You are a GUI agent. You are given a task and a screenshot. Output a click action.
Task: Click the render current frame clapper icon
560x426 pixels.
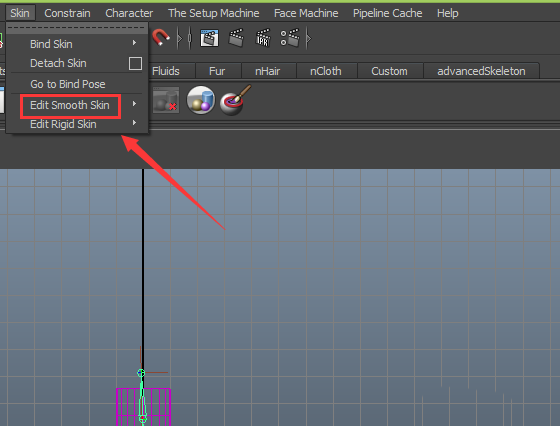(236, 37)
